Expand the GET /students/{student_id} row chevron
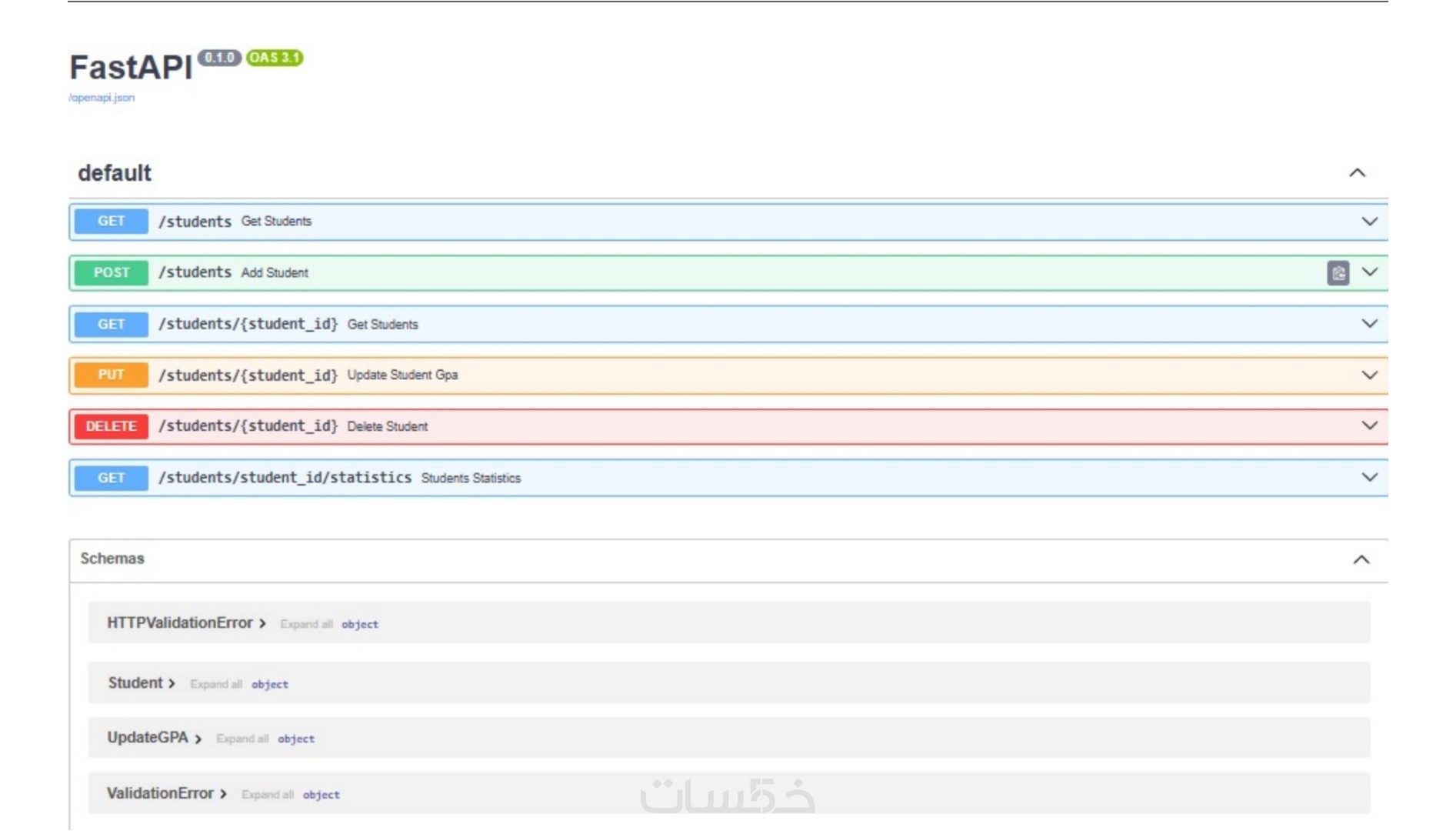Viewport: 1456px width, 831px height. (1370, 324)
